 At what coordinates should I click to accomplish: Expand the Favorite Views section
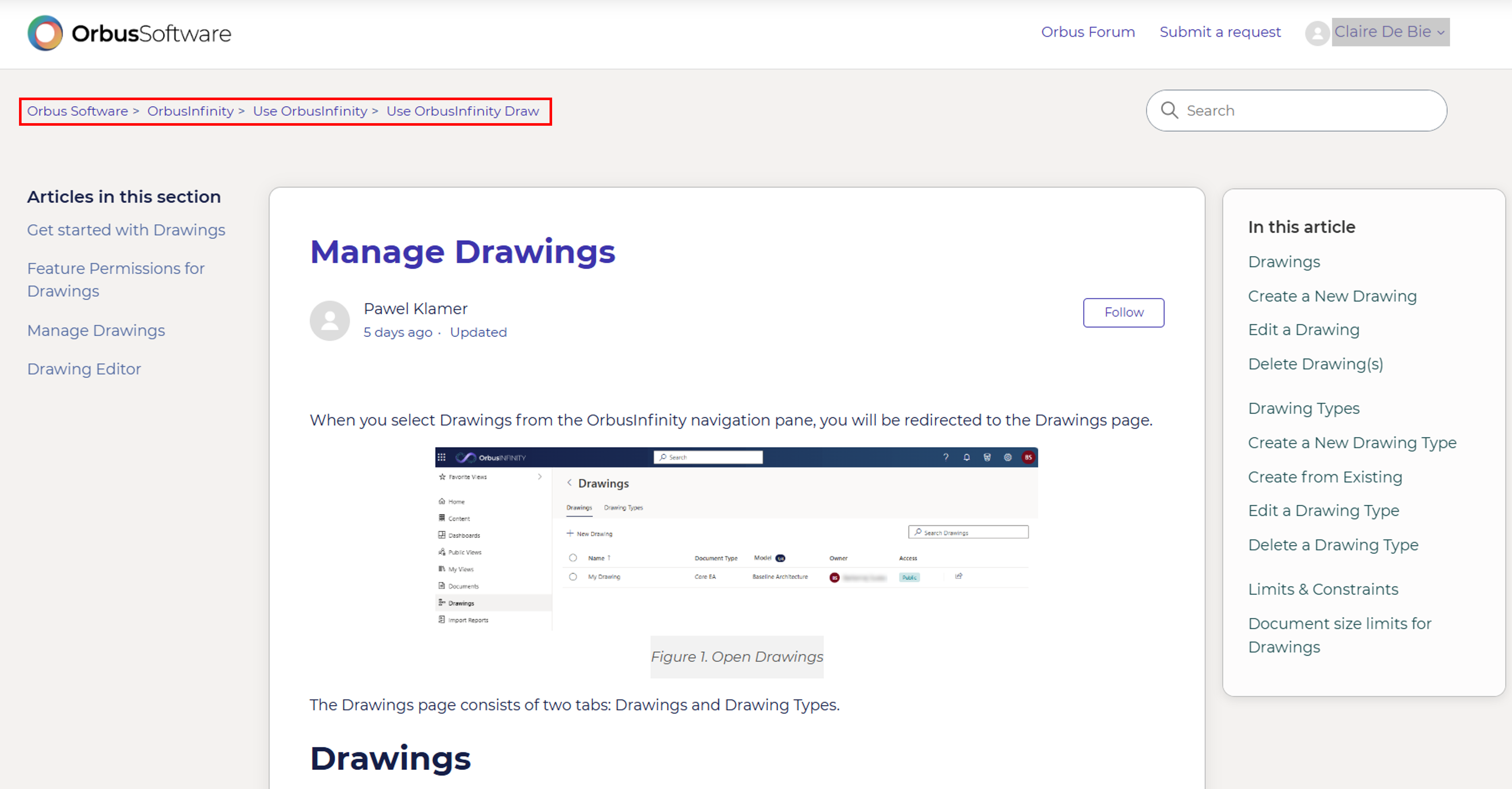point(539,477)
